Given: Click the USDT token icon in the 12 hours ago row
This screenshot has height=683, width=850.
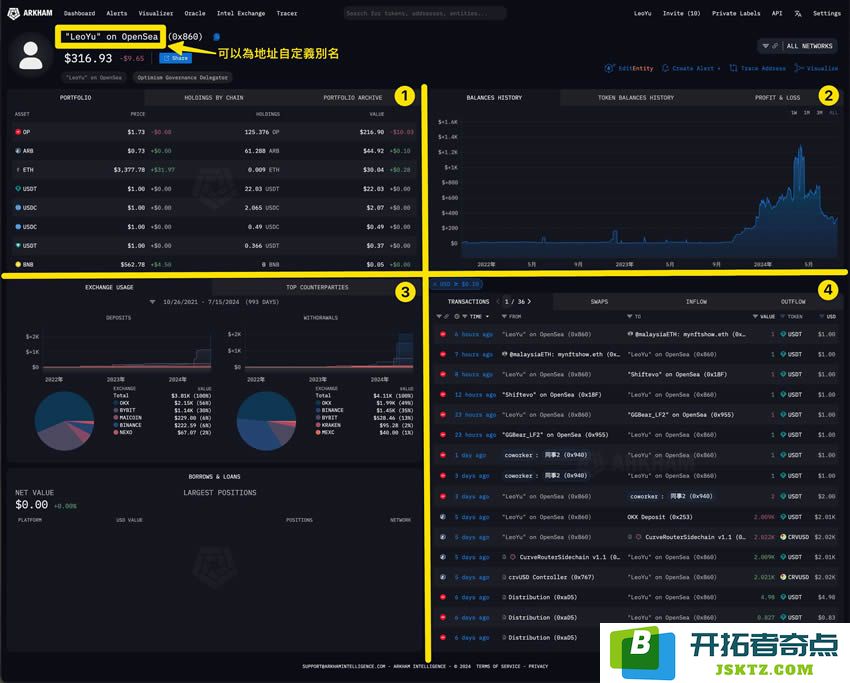Looking at the screenshot, I should click(x=783, y=395).
